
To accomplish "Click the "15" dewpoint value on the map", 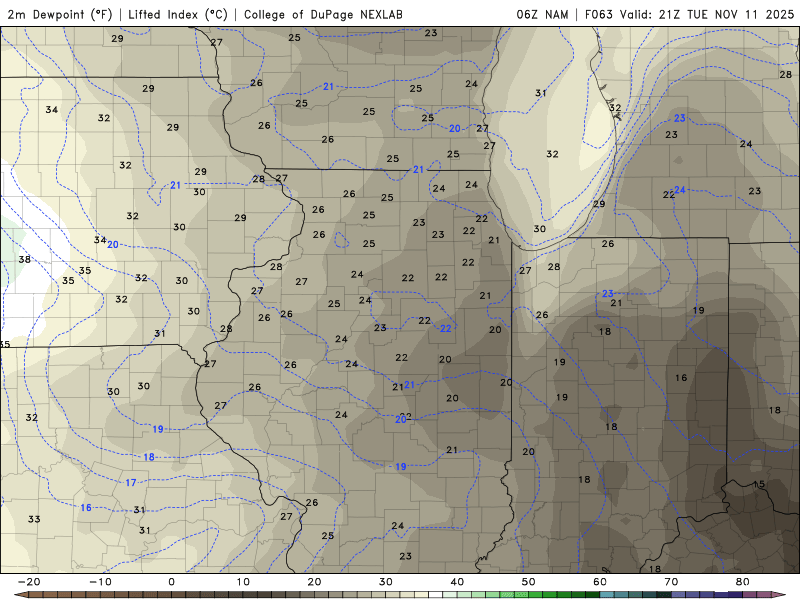I will (759, 484).
